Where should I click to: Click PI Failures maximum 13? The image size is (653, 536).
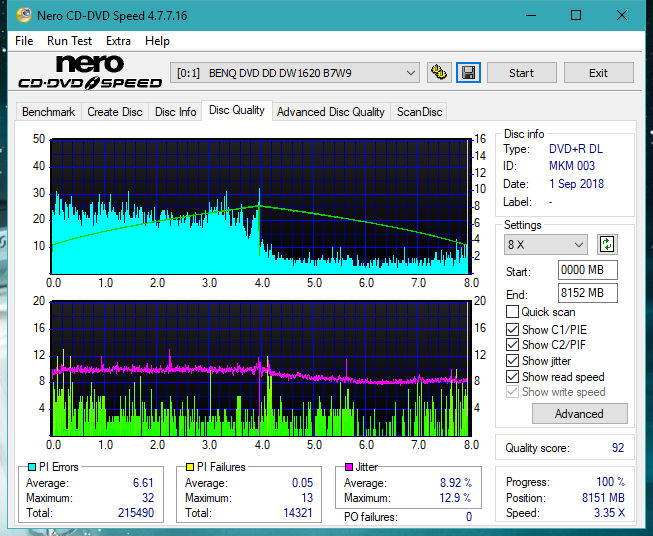coord(307,498)
